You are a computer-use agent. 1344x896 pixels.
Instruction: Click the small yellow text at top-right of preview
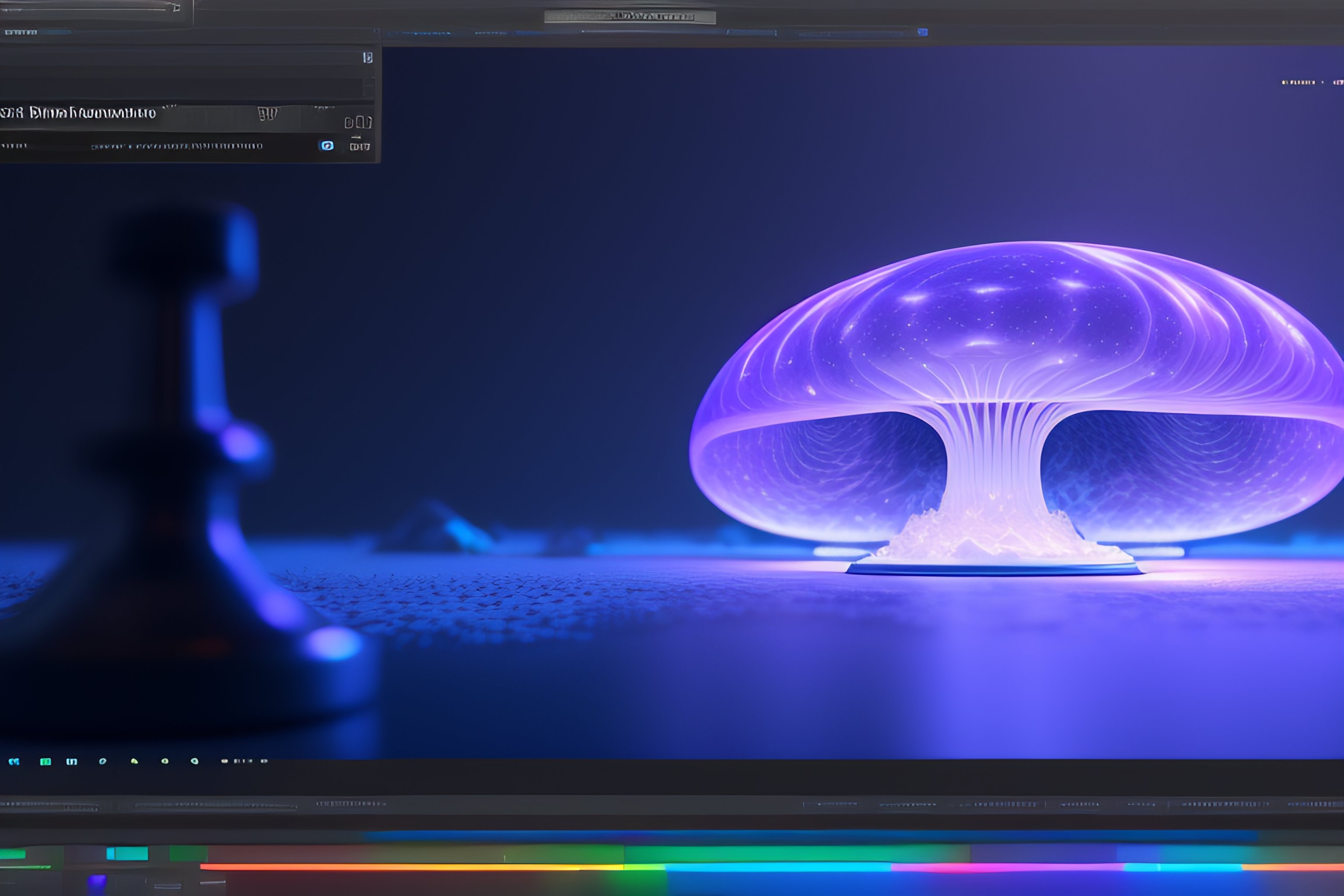(x=1298, y=82)
